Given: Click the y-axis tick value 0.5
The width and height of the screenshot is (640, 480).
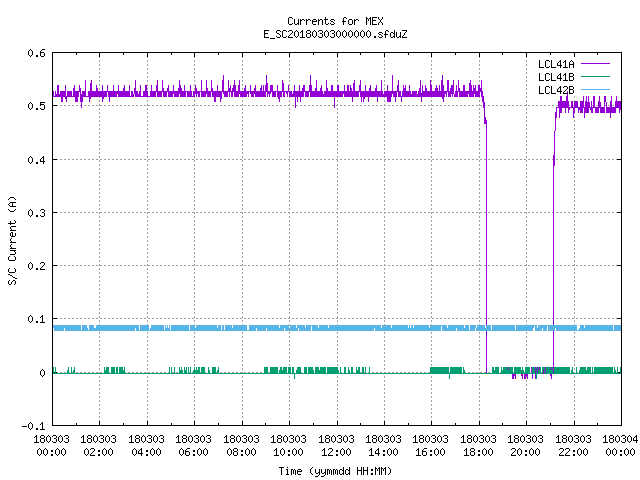Looking at the screenshot, I should click(x=36, y=106).
